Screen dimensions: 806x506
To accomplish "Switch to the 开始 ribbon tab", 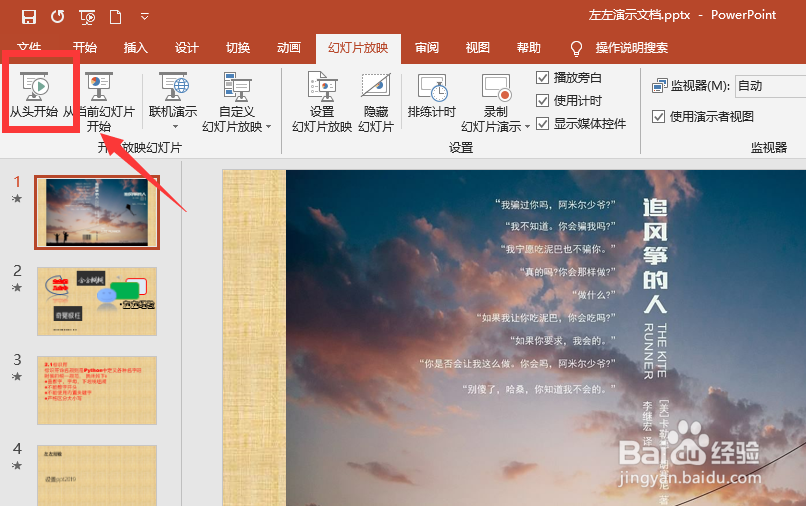I will click(85, 48).
